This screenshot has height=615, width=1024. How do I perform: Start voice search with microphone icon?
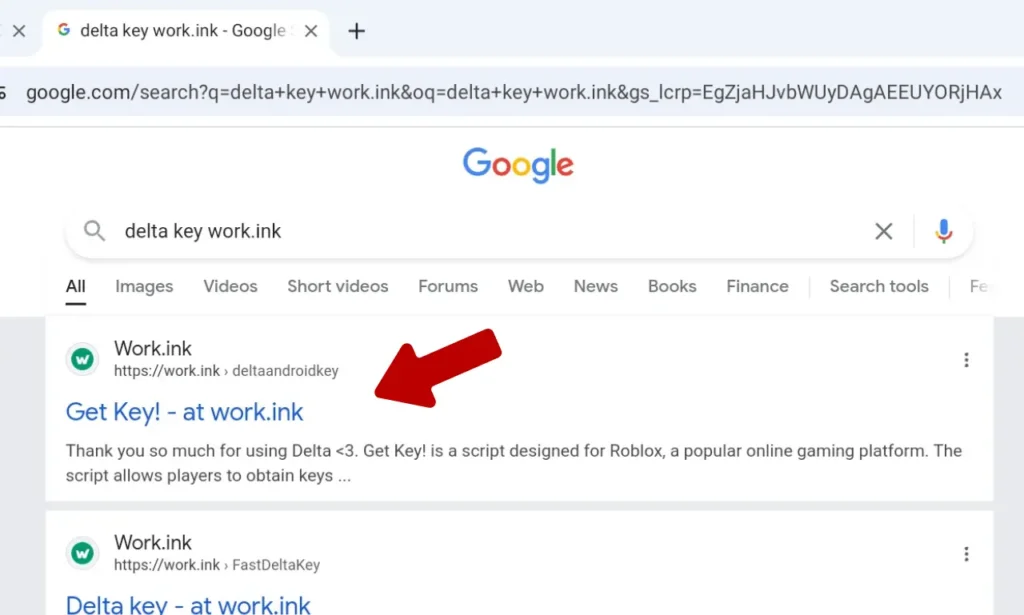(x=943, y=232)
